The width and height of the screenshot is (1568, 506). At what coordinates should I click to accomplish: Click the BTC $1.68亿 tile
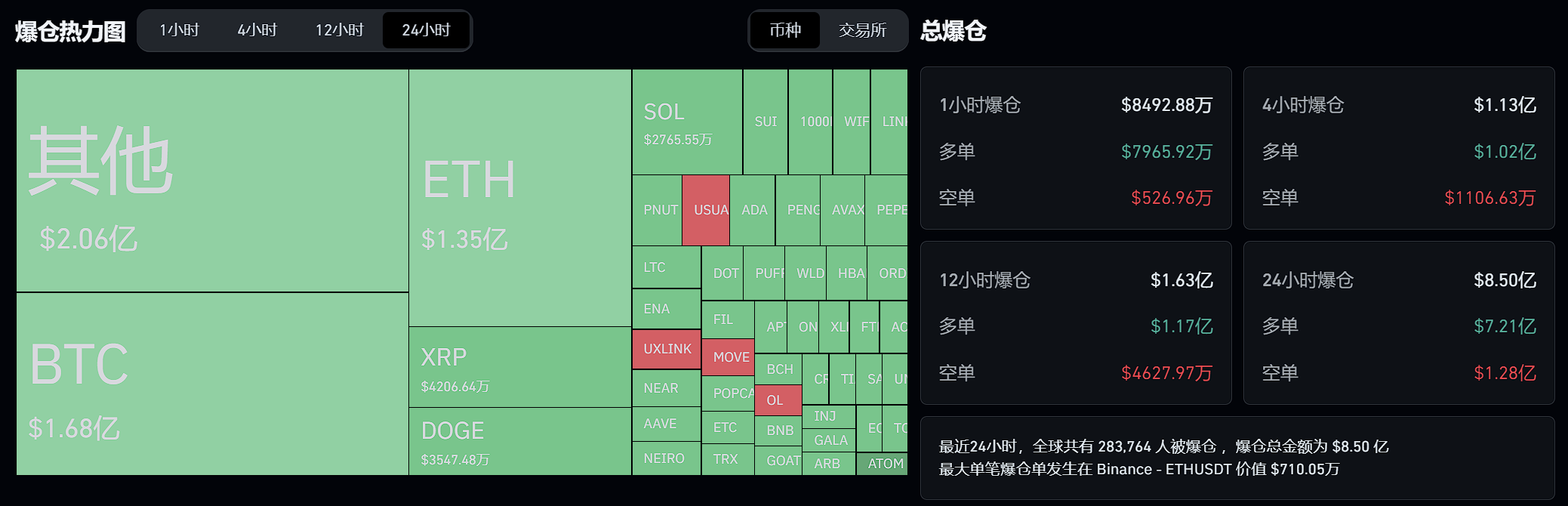pos(212,384)
